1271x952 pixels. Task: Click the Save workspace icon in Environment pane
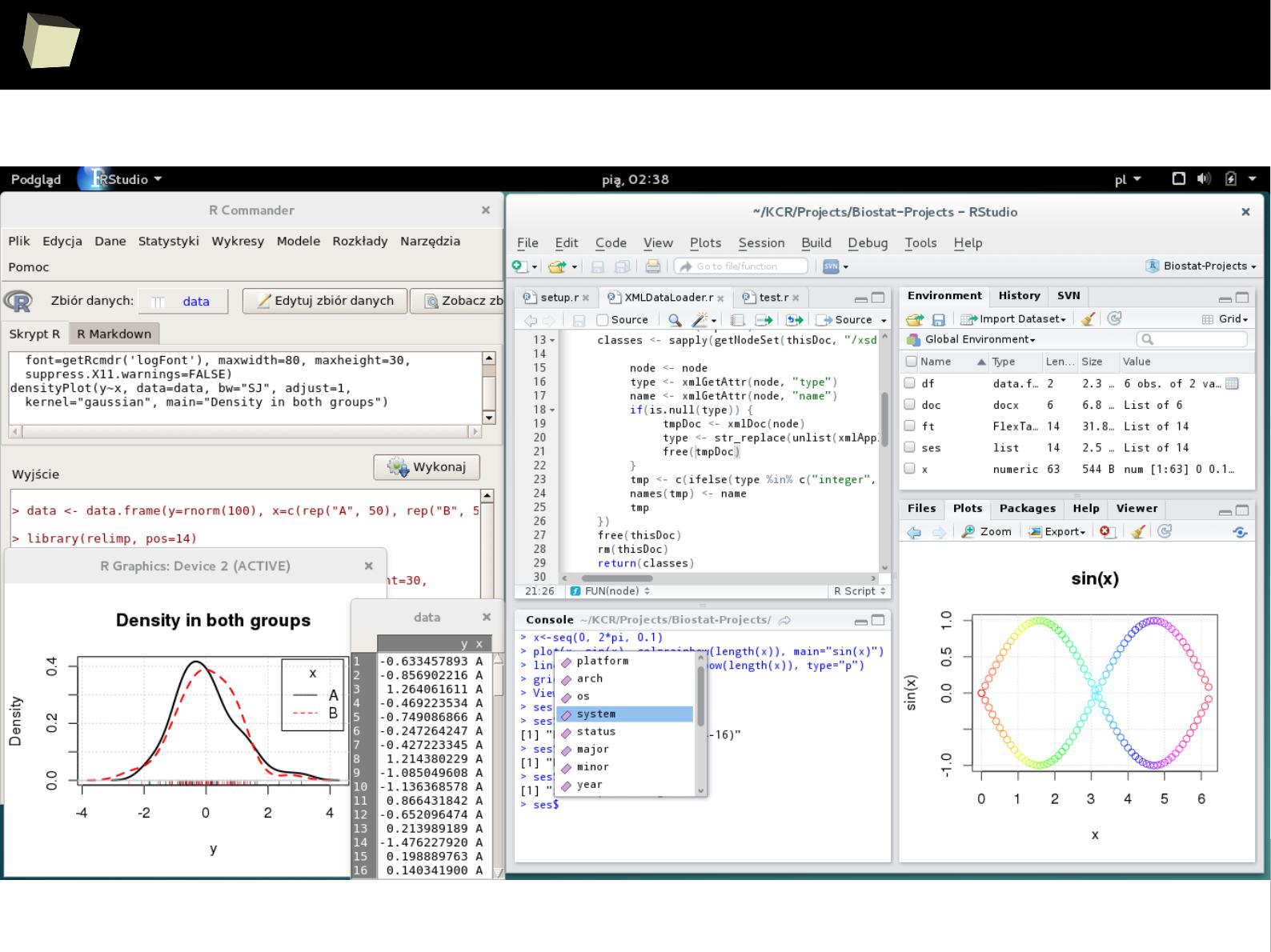[x=939, y=319]
